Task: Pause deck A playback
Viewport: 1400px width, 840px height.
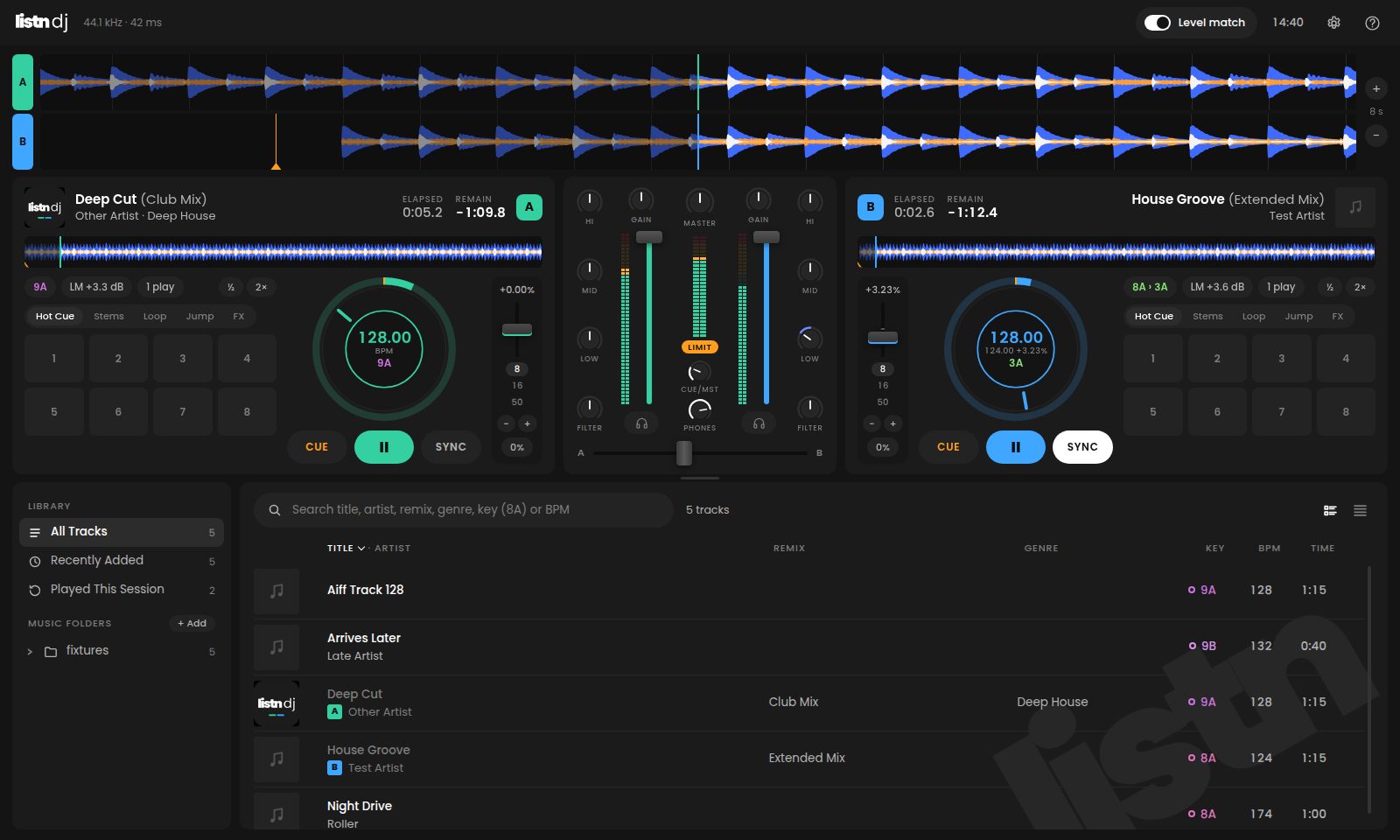Action: pos(383,447)
